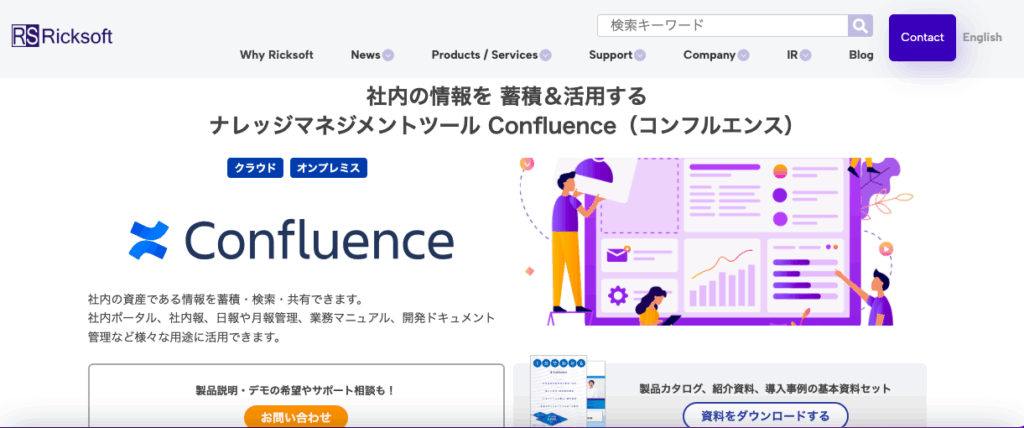Open the IR dropdown chevron
1024x428 pixels.
tap(806, 56)
